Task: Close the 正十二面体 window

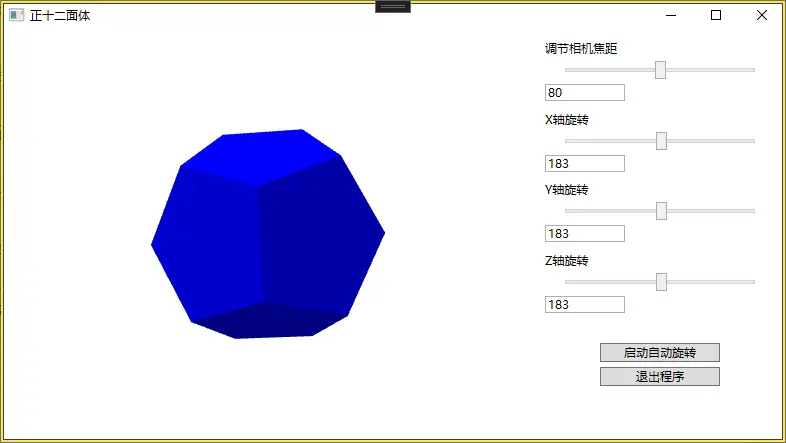Action: [761, 16]
